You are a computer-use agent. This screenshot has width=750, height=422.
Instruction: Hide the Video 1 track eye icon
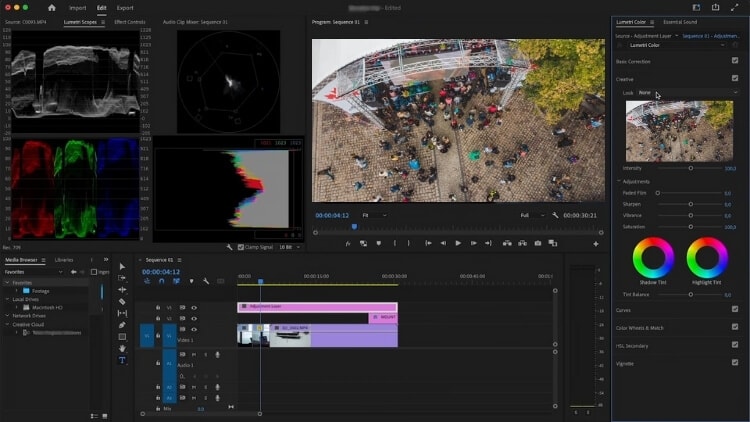click(x=194, y=329)
